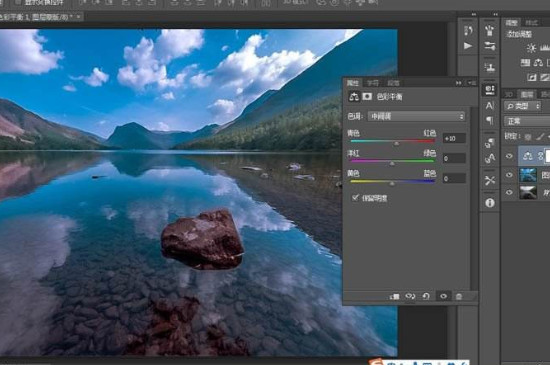Click the delete adjustment trash icon
The height and width of the screenshot is (365, 550).
(x=458, y=297)
